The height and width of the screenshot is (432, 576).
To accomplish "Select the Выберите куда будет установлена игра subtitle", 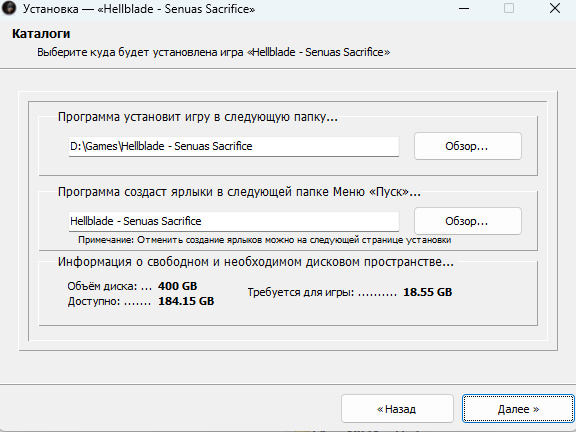I will click(x=213, y=52).
